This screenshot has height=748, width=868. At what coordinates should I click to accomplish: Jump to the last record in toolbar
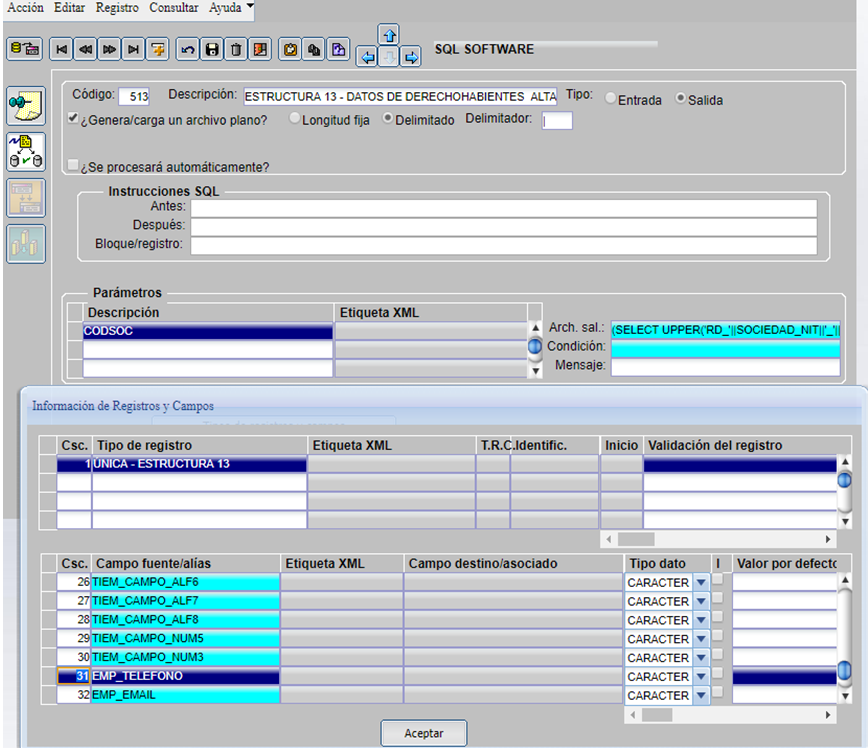pyautogui.click(x=133, y=49)
